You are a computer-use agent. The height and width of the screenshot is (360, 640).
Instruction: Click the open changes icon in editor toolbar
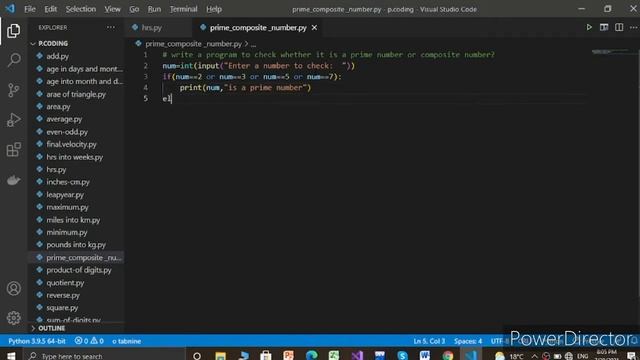coord(604,27)
